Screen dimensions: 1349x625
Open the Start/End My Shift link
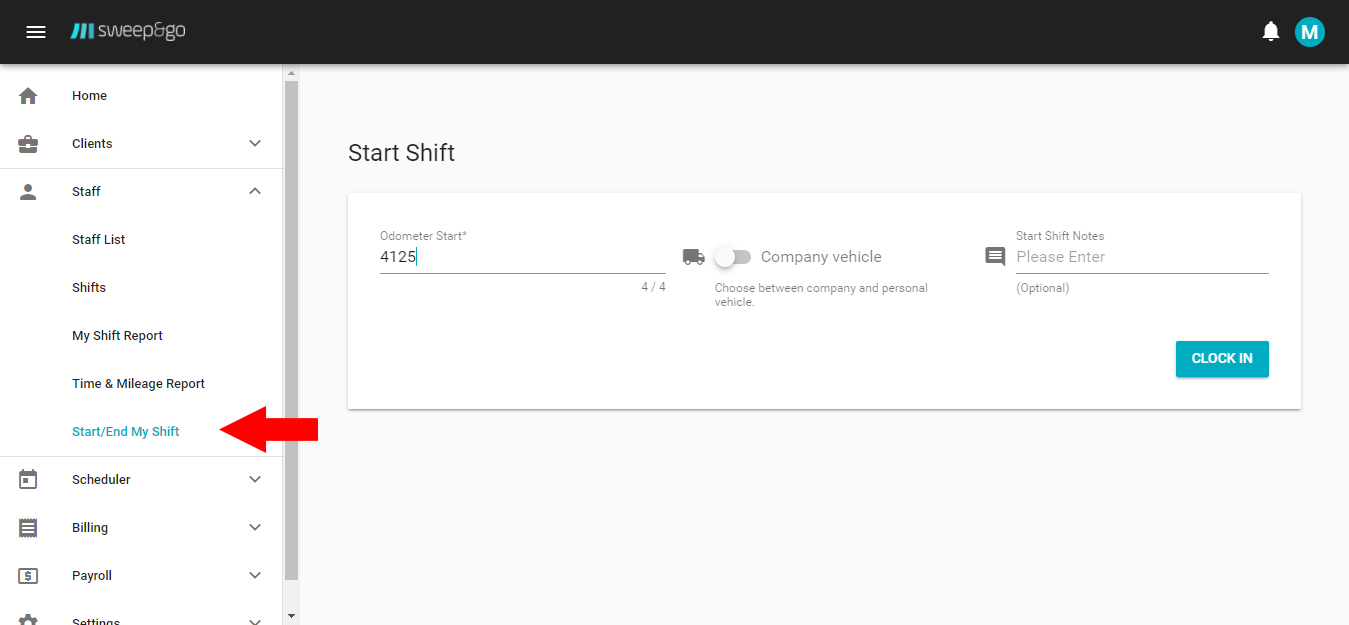126,432
